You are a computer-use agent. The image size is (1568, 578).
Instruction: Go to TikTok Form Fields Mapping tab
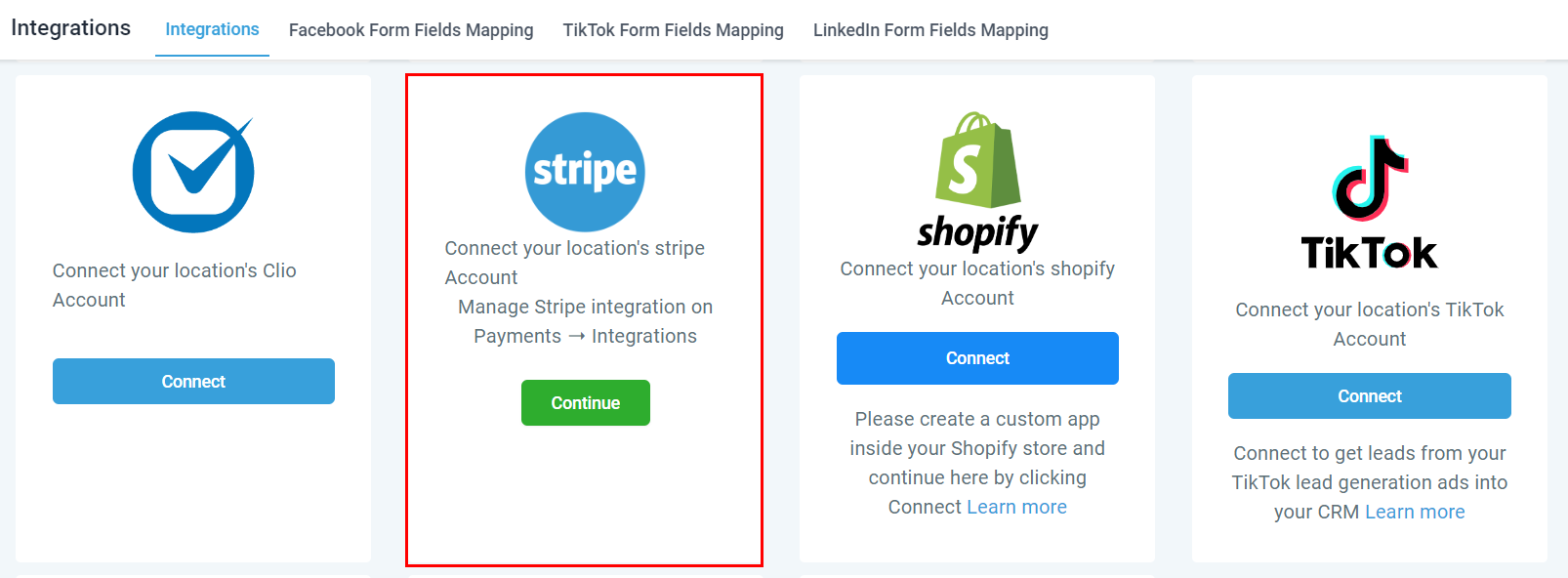point(673,30)
